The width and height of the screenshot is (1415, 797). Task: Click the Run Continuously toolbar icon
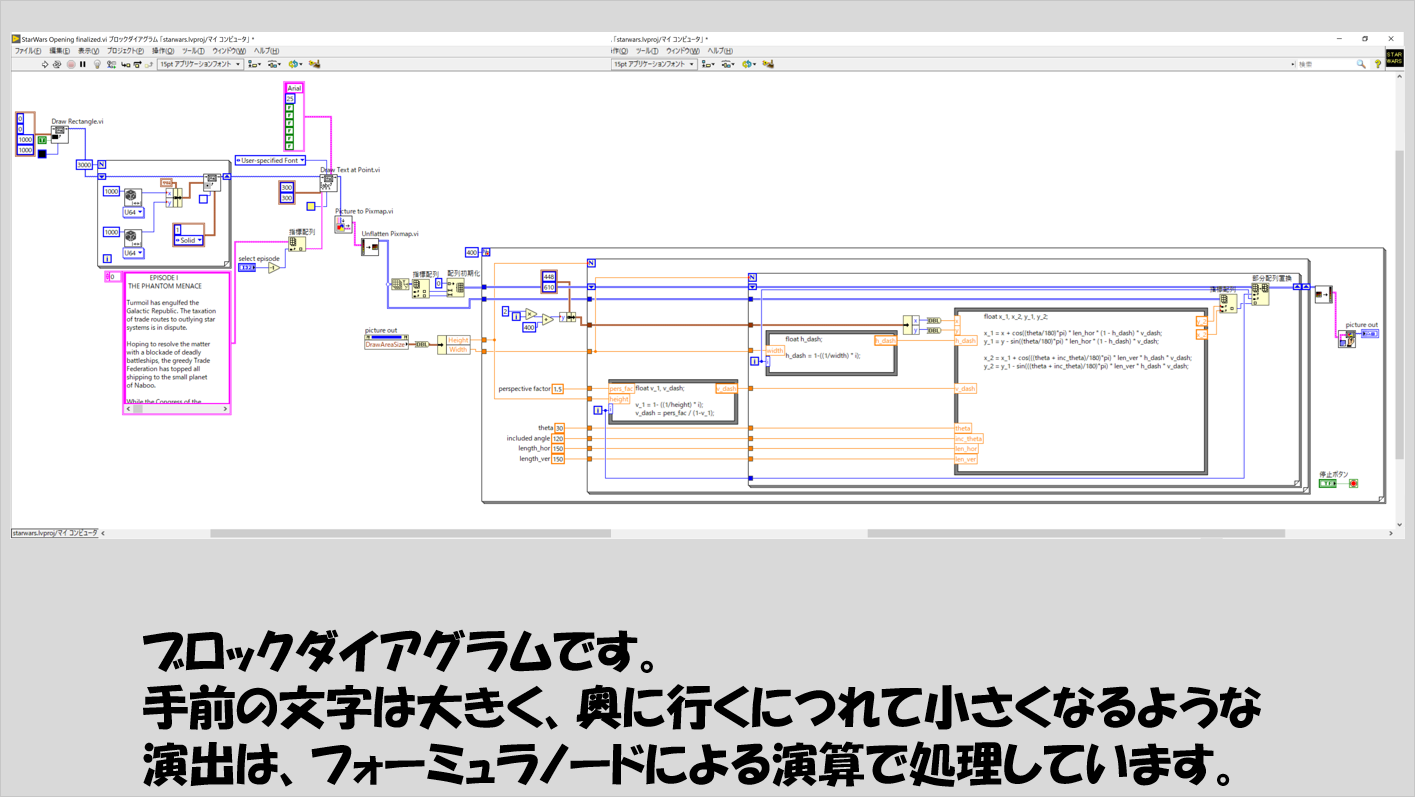click(x=58, y=64)
